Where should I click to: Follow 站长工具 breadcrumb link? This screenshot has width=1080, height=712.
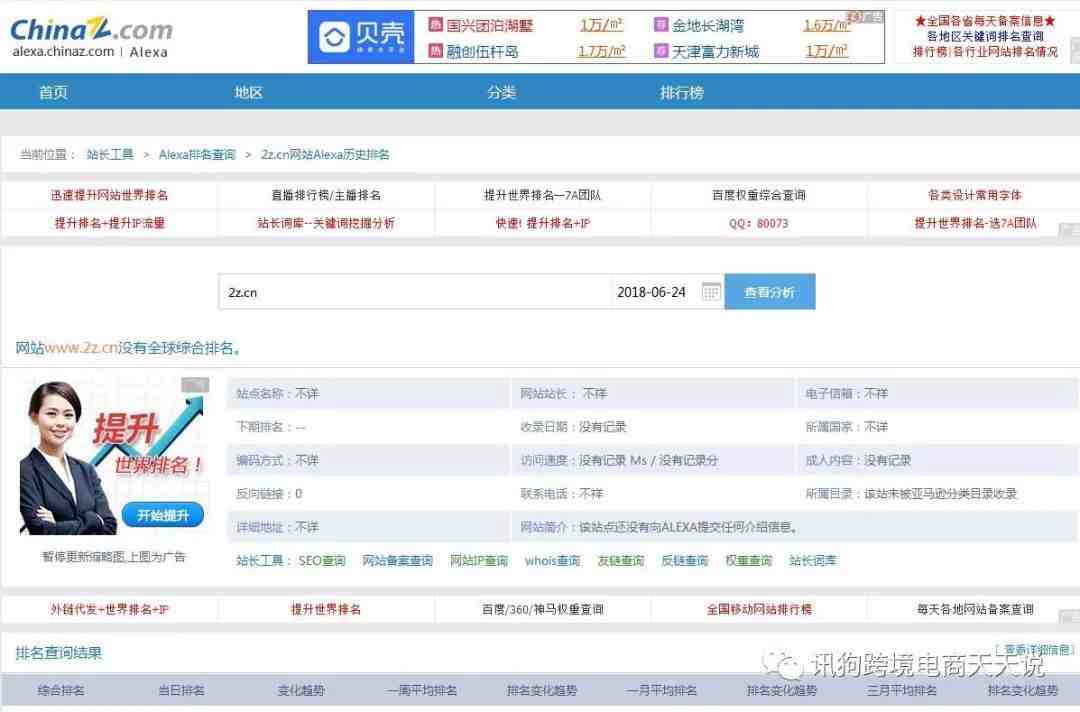click(110, 154)
